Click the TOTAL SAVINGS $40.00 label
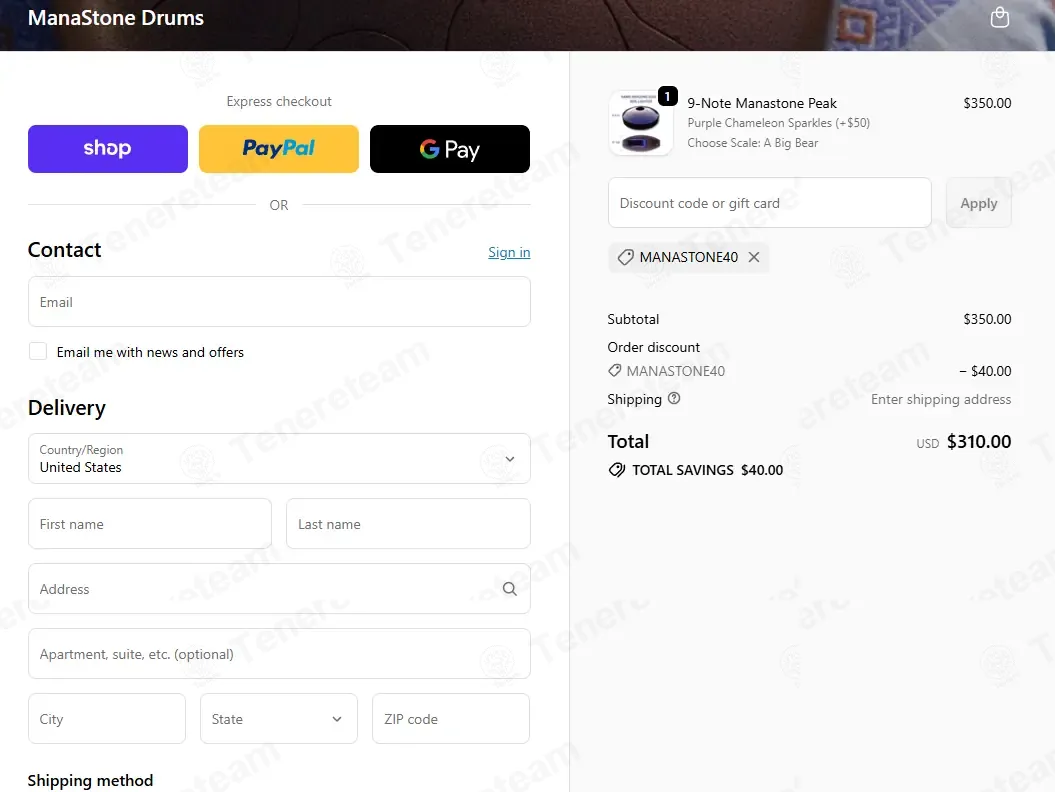Screen dimensions: 1055x792 point(707,470)
